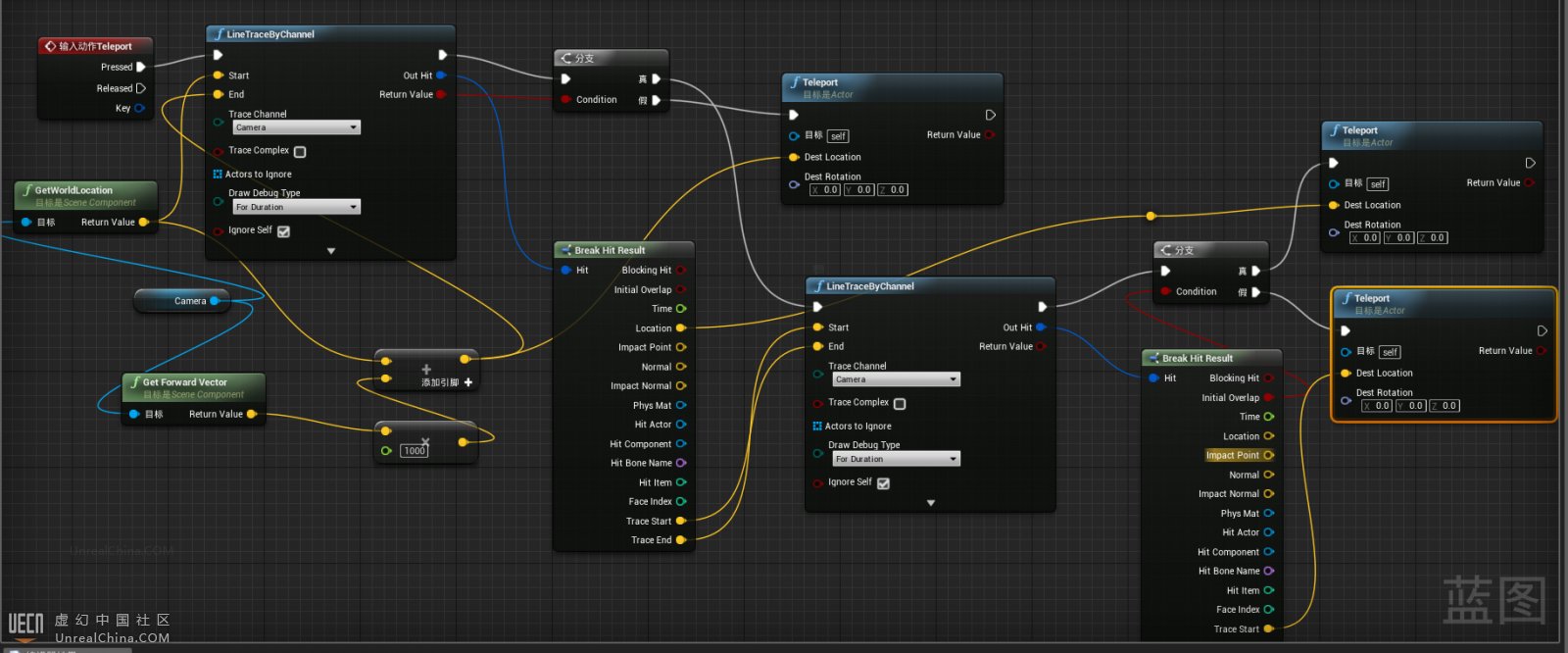This screenshot has width=1568, height=653.
Task: Click the 目标 input pin on Get Forward Vector
Action: (134, 414)
